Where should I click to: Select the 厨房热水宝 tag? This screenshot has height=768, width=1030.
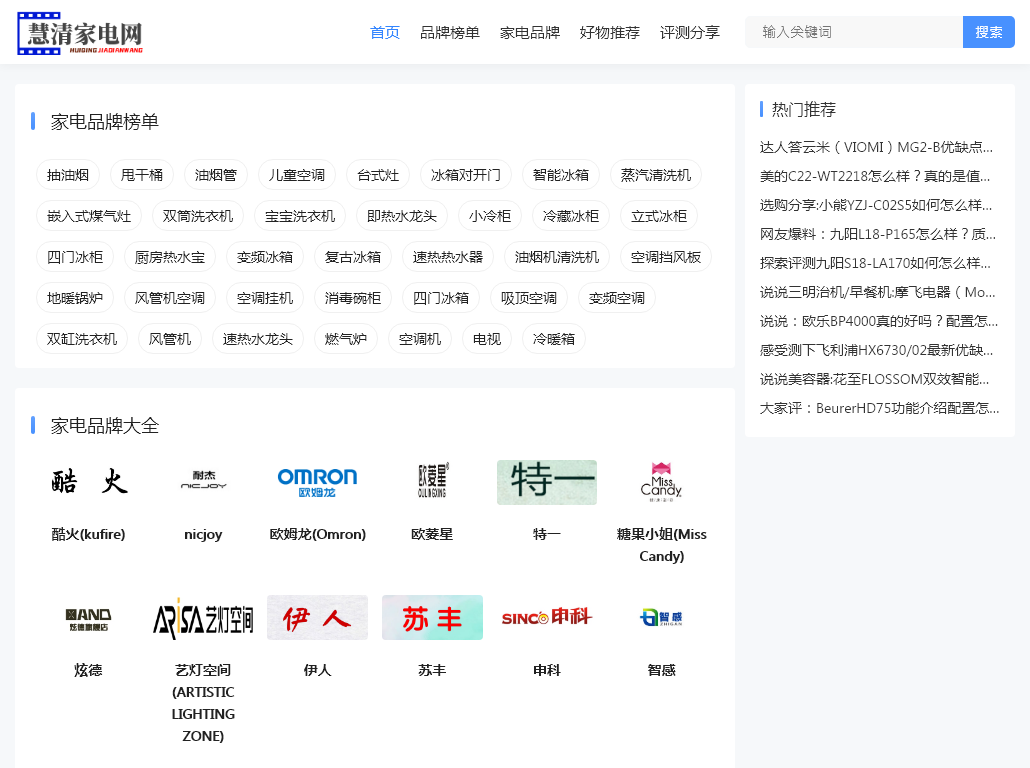click(169, 257)
